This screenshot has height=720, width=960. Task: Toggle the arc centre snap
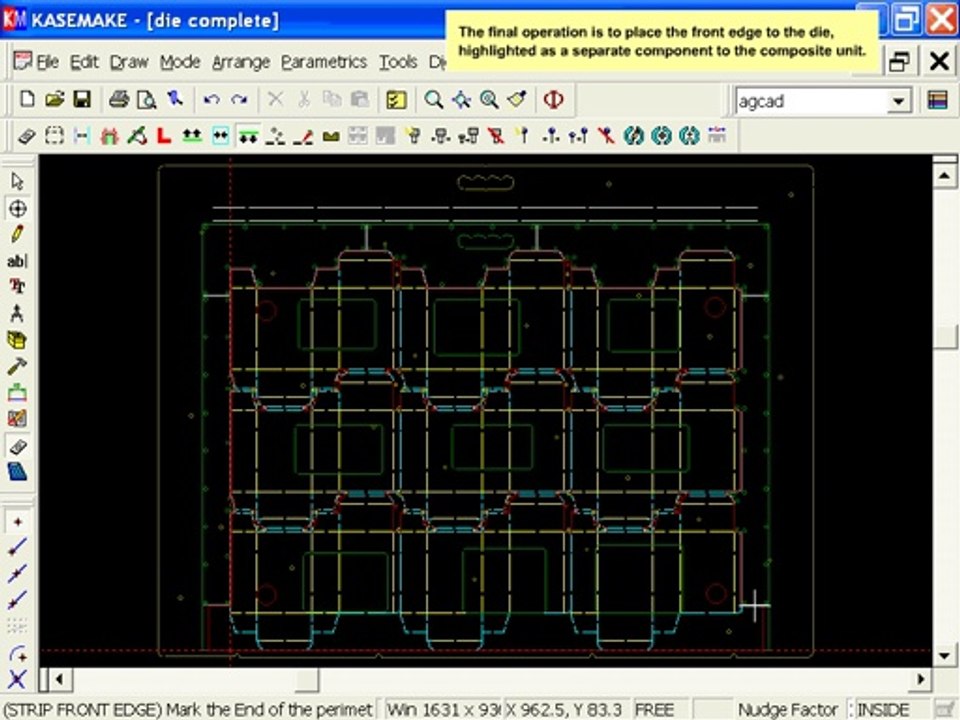click(17, 654)
